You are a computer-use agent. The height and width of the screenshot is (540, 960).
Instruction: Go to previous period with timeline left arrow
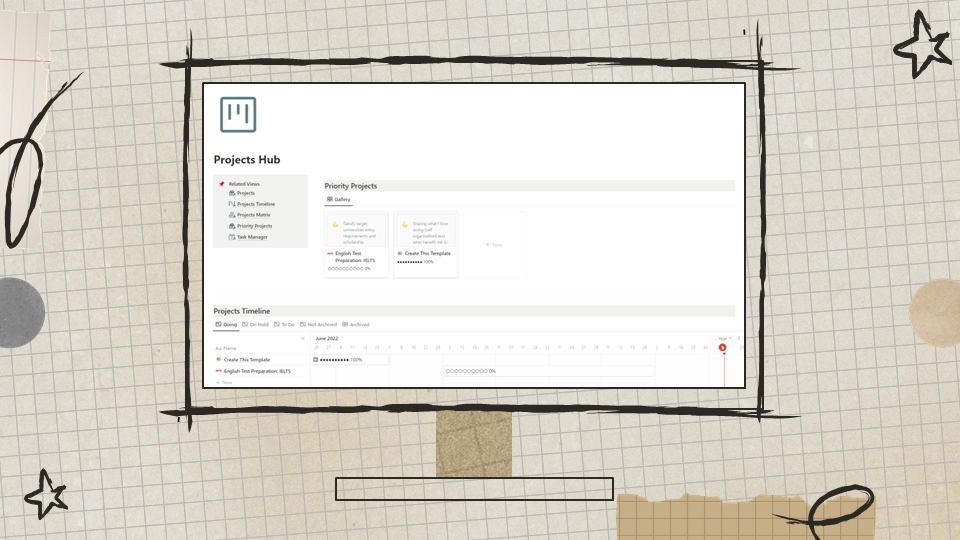738,338
